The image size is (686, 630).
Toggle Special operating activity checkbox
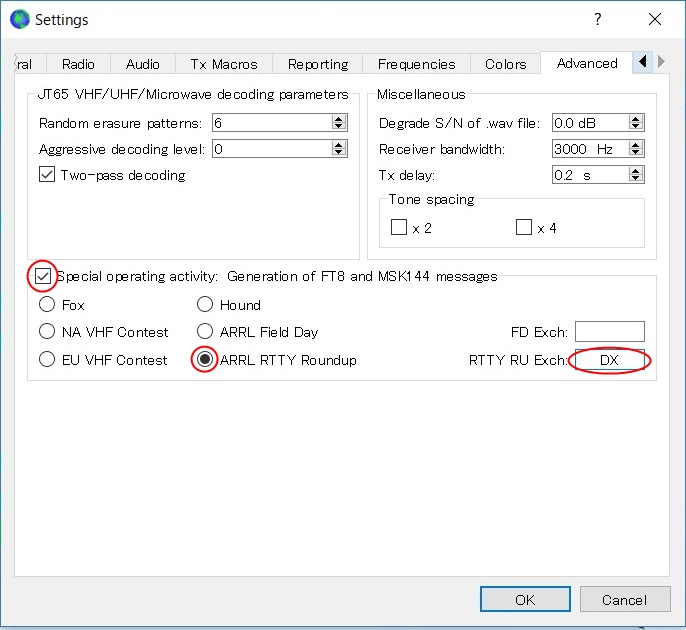point(43,276)
